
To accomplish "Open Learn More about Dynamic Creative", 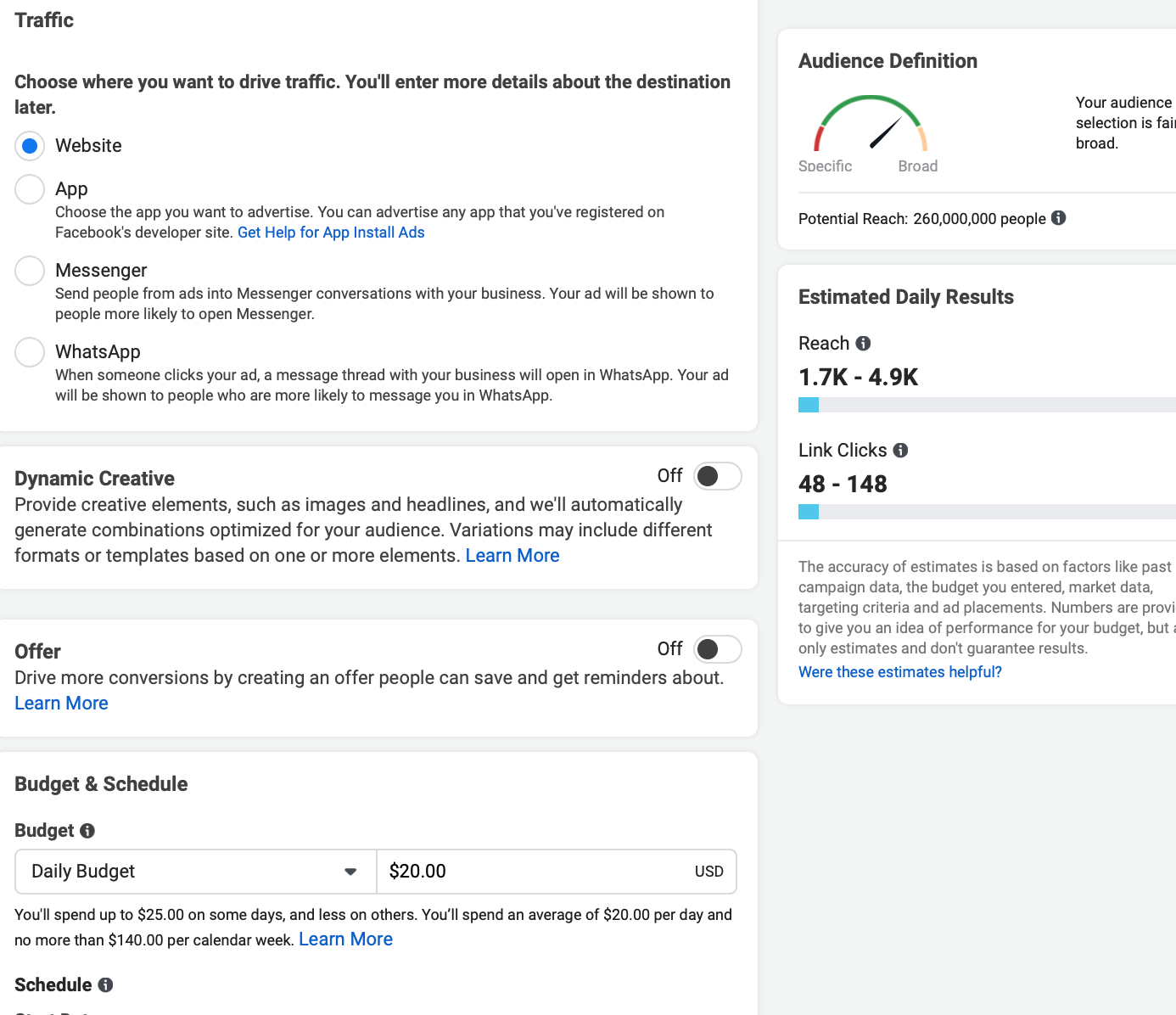I will coord(512,555).
